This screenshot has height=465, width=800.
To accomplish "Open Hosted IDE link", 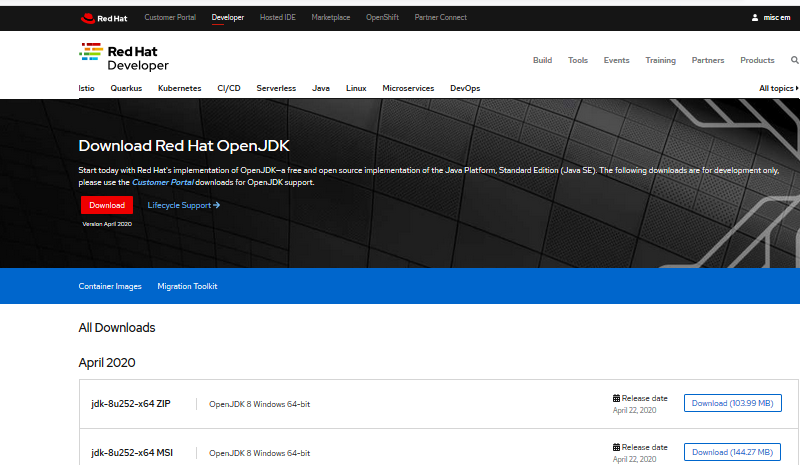I will tap(278, 17).
